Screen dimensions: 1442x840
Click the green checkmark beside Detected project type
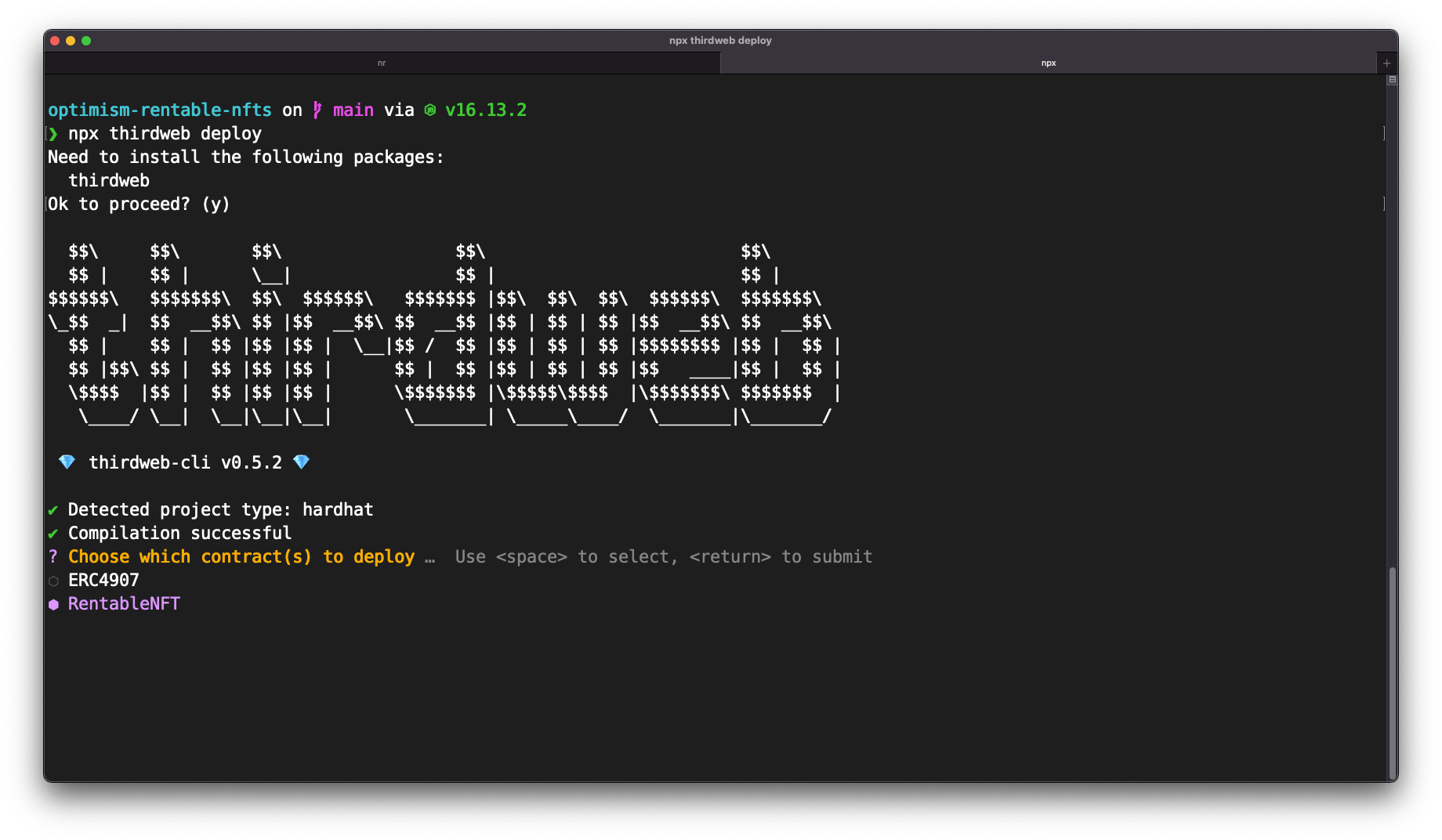coord(53,510)
